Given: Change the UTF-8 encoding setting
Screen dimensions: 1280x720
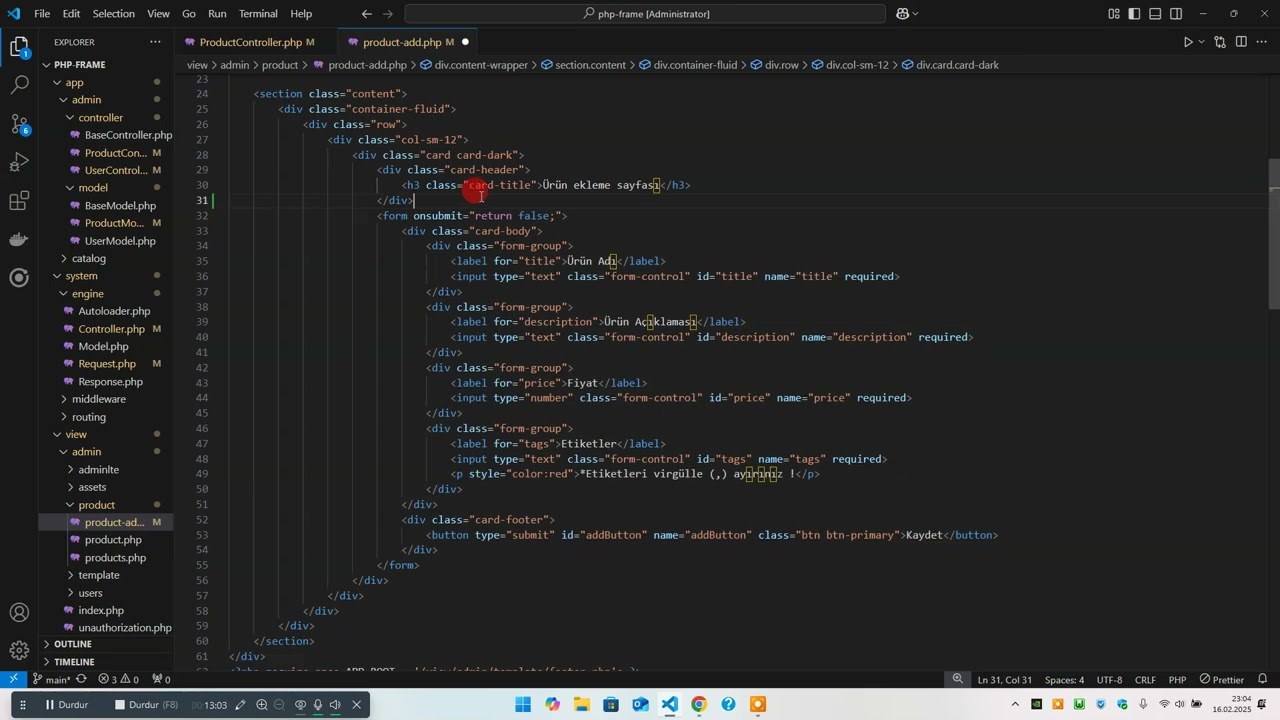Looking at the screenshot, I should coord(1109,680).
